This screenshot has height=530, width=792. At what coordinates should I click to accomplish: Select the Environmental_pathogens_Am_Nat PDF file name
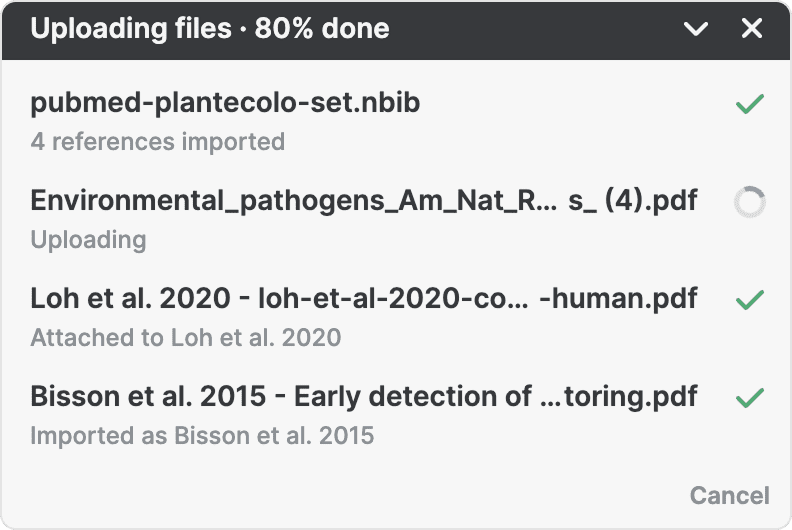(x=364, y=201)
